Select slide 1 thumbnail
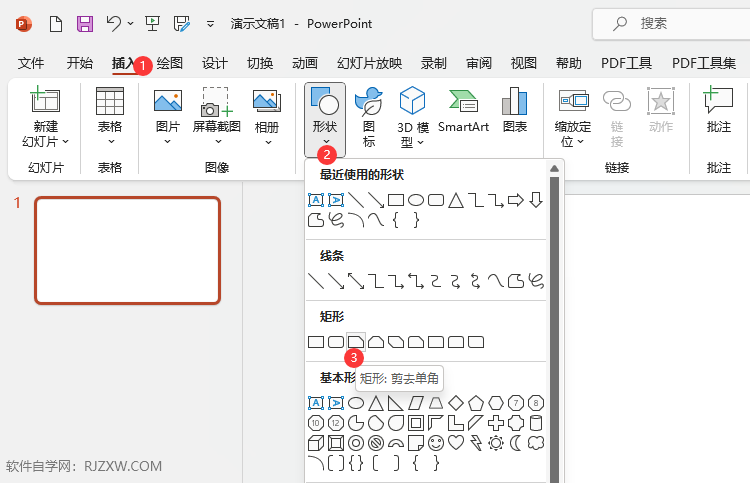The height and width of the screenshot is (483, 750). click(127, 251)
